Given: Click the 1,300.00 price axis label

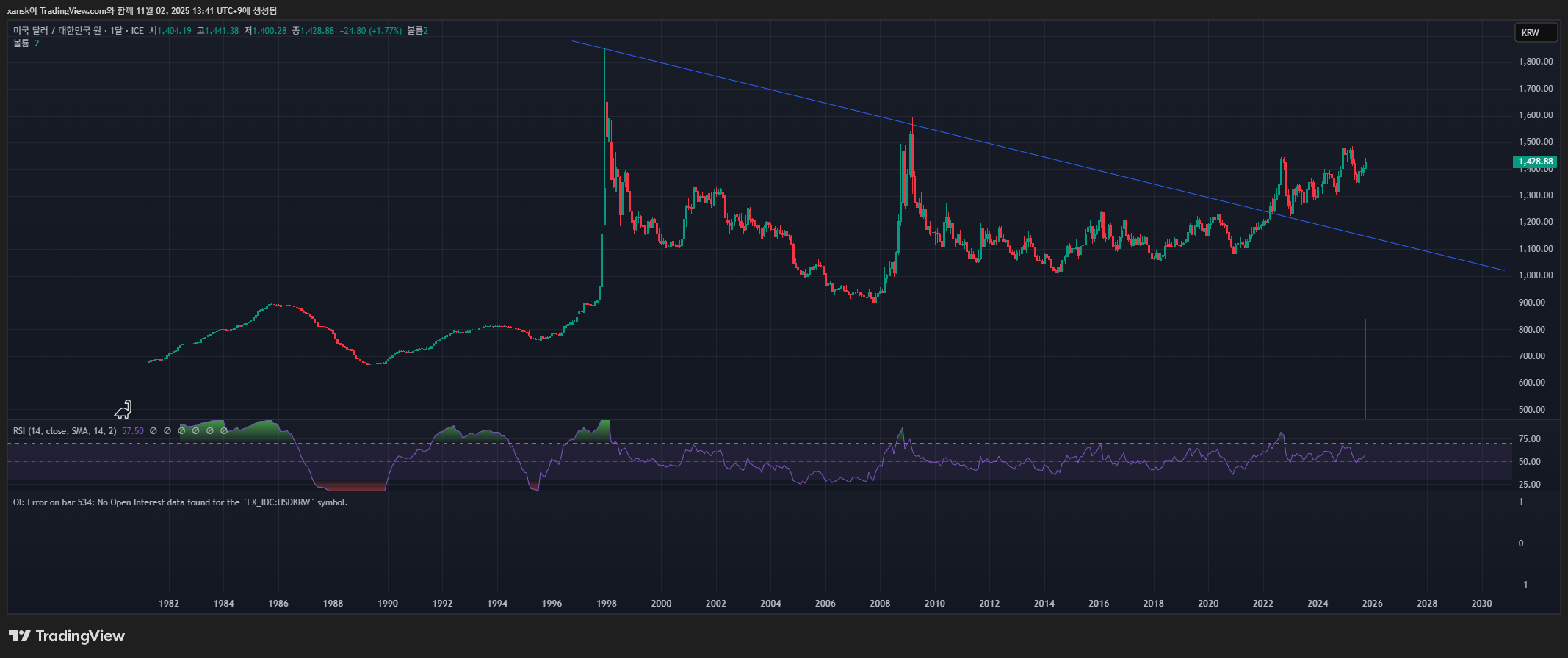Looking at the screenshot, I should point(1536,195).
